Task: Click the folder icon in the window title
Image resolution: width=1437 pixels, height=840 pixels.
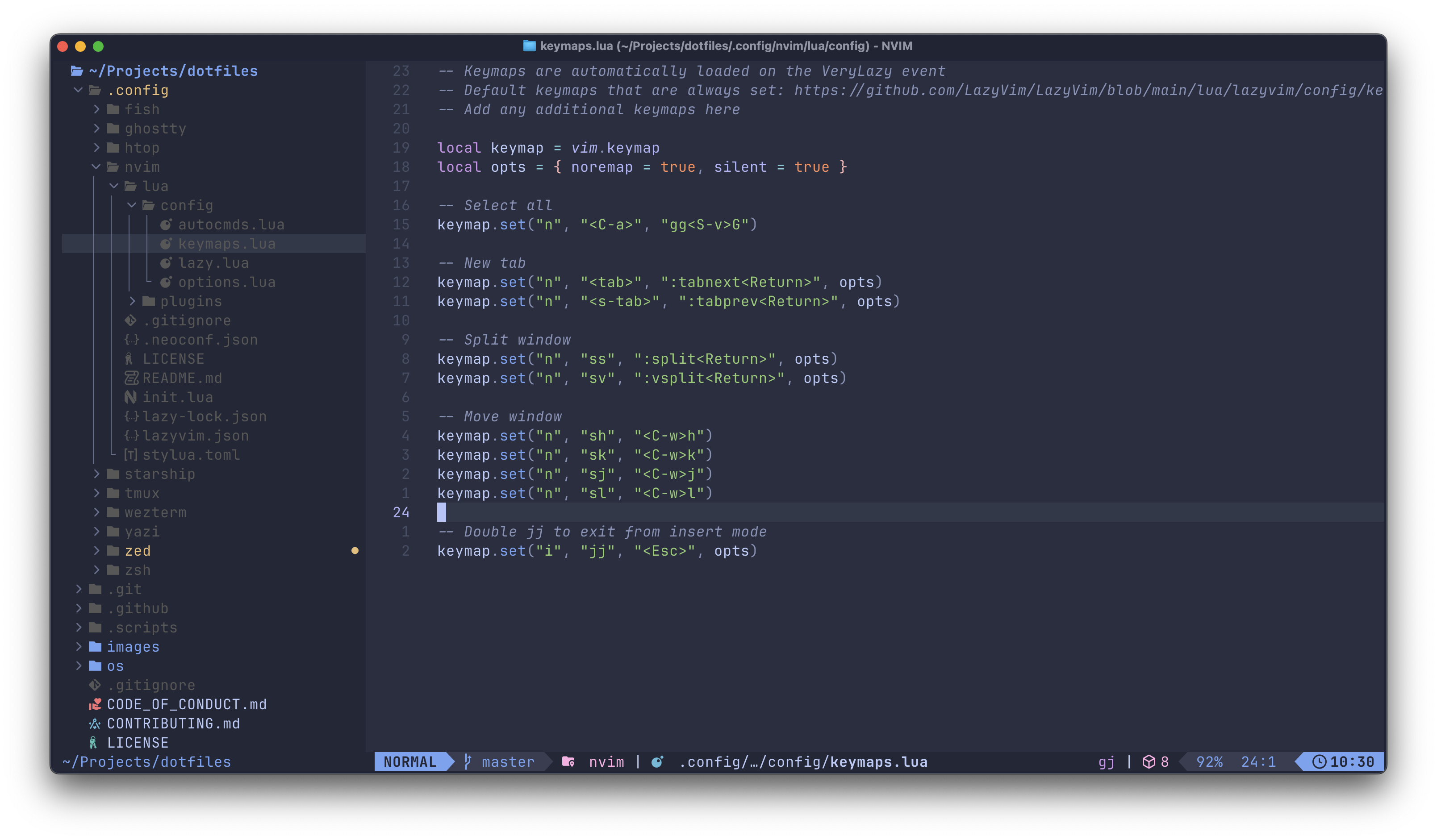Action: [x=529, y=46]
